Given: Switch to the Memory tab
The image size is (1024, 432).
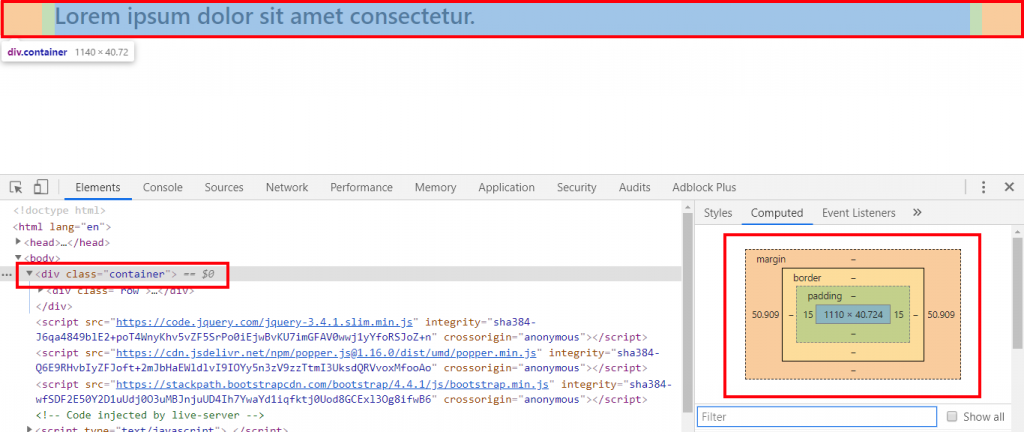Looking at the screenshot, I should [x=436, y=187].
